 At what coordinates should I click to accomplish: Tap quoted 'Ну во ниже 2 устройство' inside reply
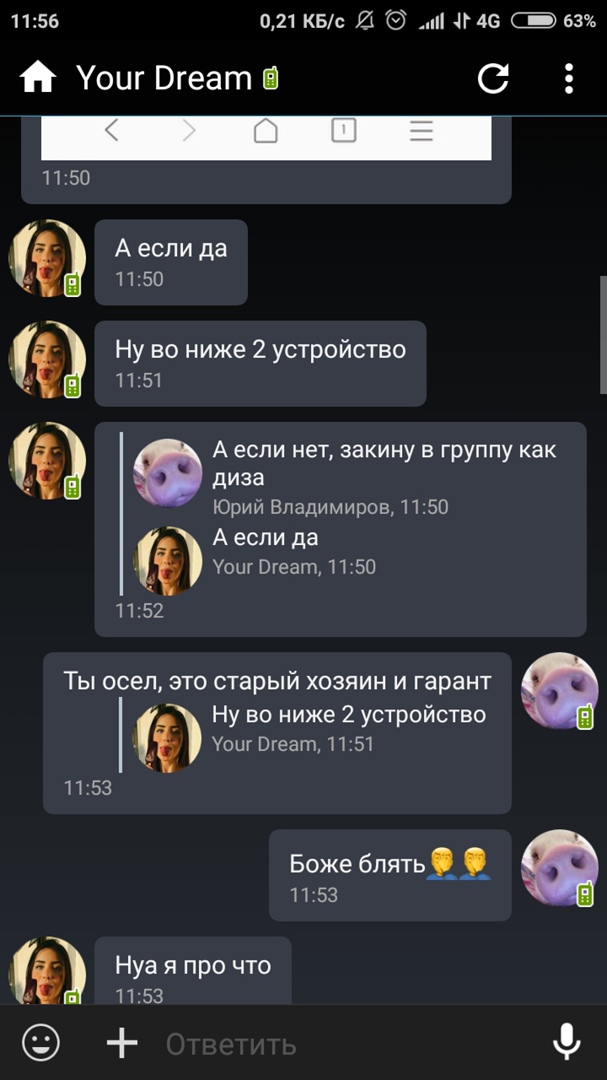pos(310,734)
